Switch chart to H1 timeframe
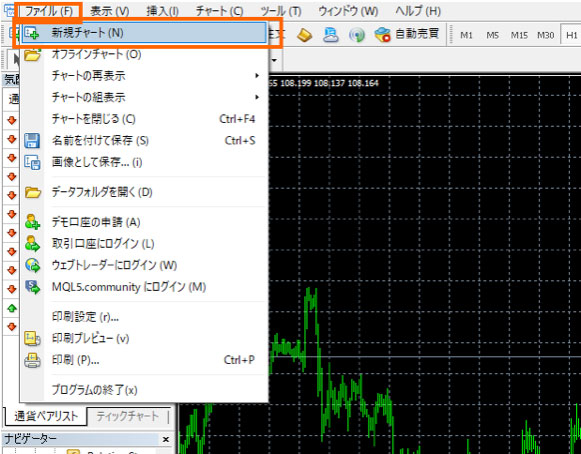581x454 pixels. coord(571,35)
